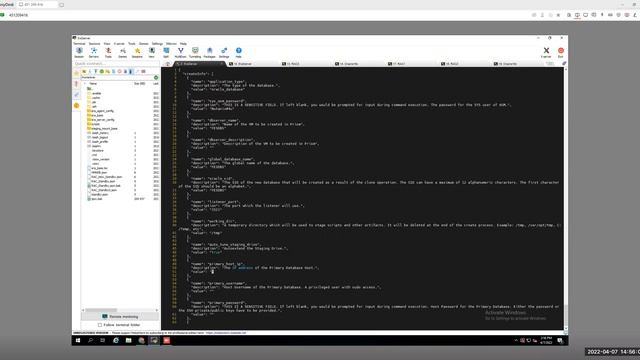Open the Sessions sidebar star tab
The height and width of the screenshot is (360, 640).
coord(76,73)
